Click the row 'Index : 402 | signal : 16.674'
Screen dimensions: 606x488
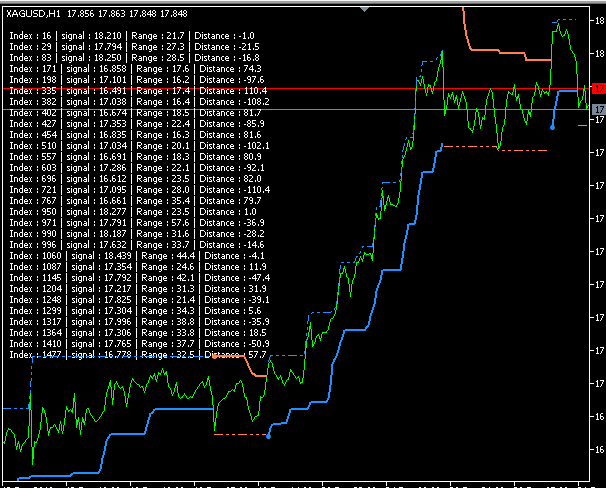(135, 113)
